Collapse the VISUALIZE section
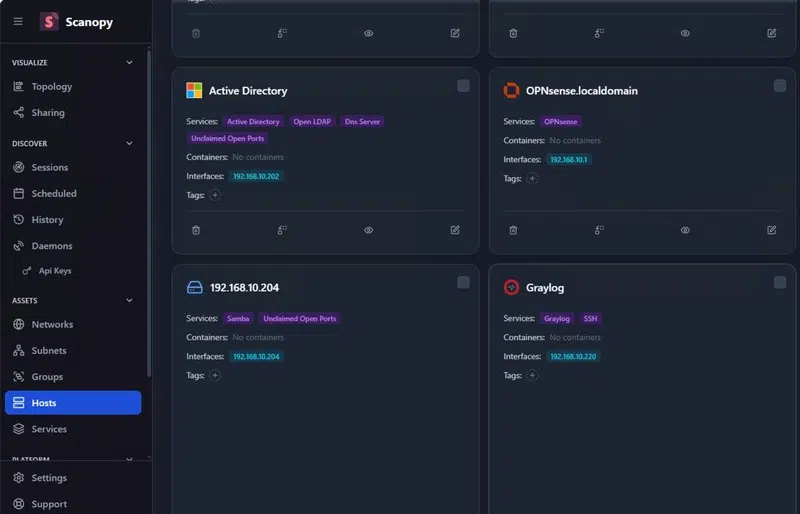This screenshot has height=514, width=800. (x=129, y=62)
